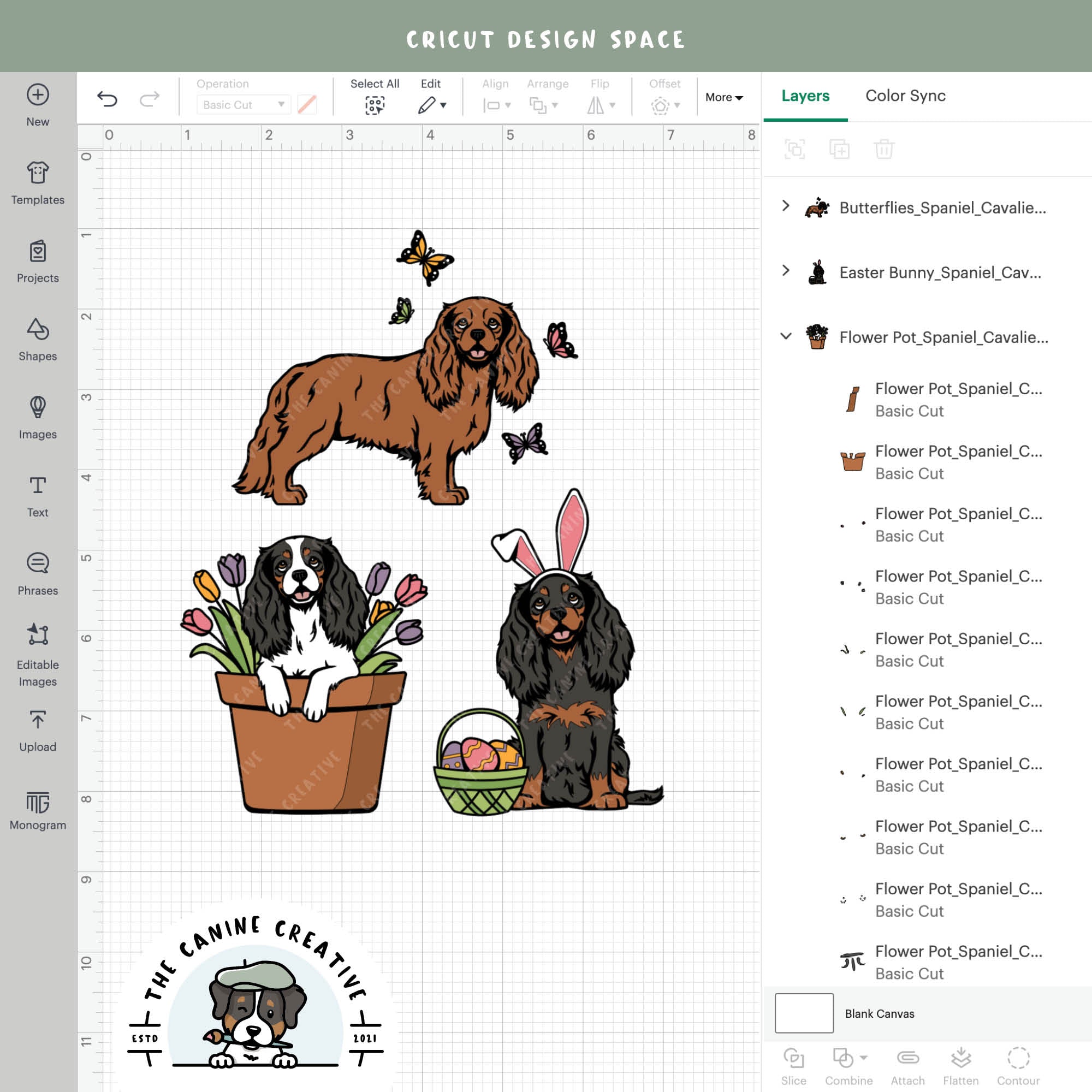Screen dimensions: 1092x1092
Task: Switch to the Color Sync tab
Action: click(905, 96)
